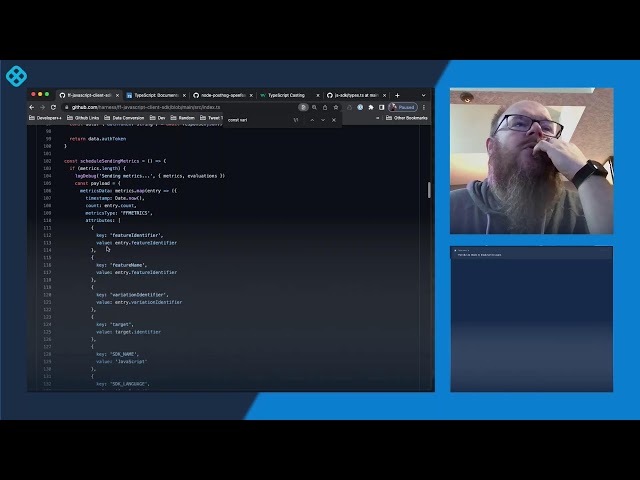The height and width of the screenshot is (480, 640).
Task: Switch to the js-sdk/types.ts tab
Action: pyautogui.click(x=356, y=95)
